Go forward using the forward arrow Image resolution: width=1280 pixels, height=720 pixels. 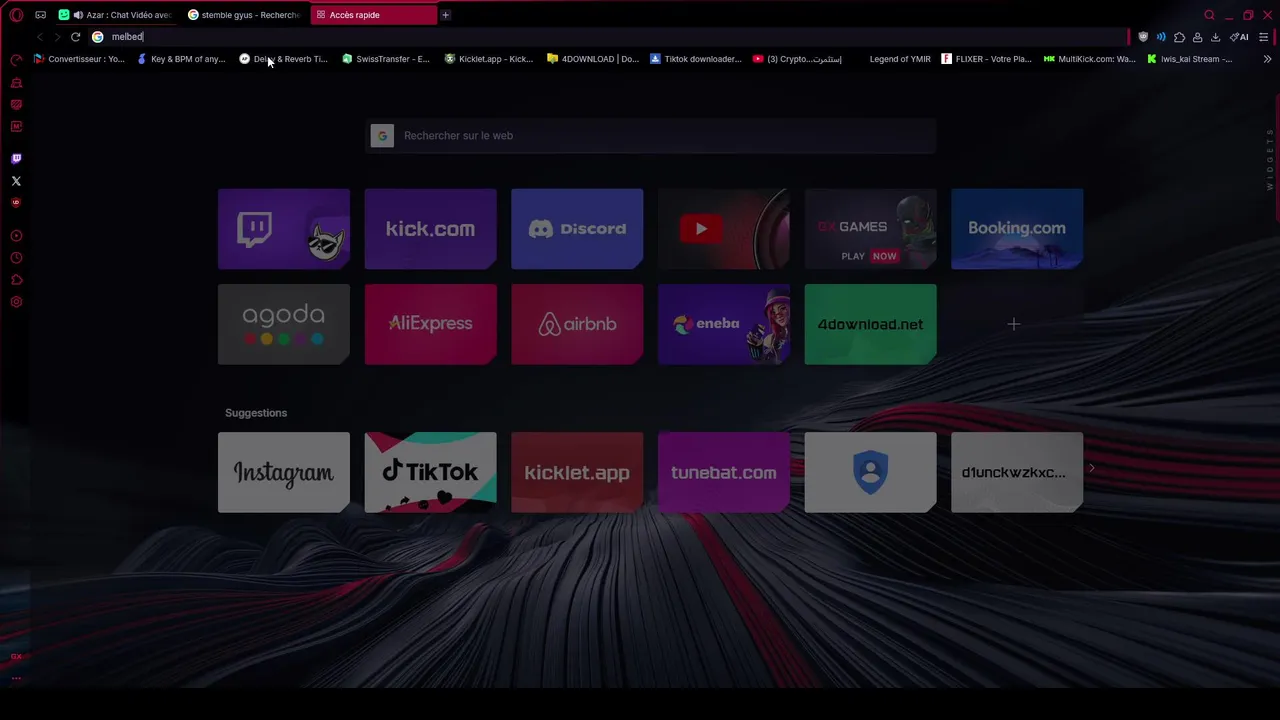[x=57, y=37]
